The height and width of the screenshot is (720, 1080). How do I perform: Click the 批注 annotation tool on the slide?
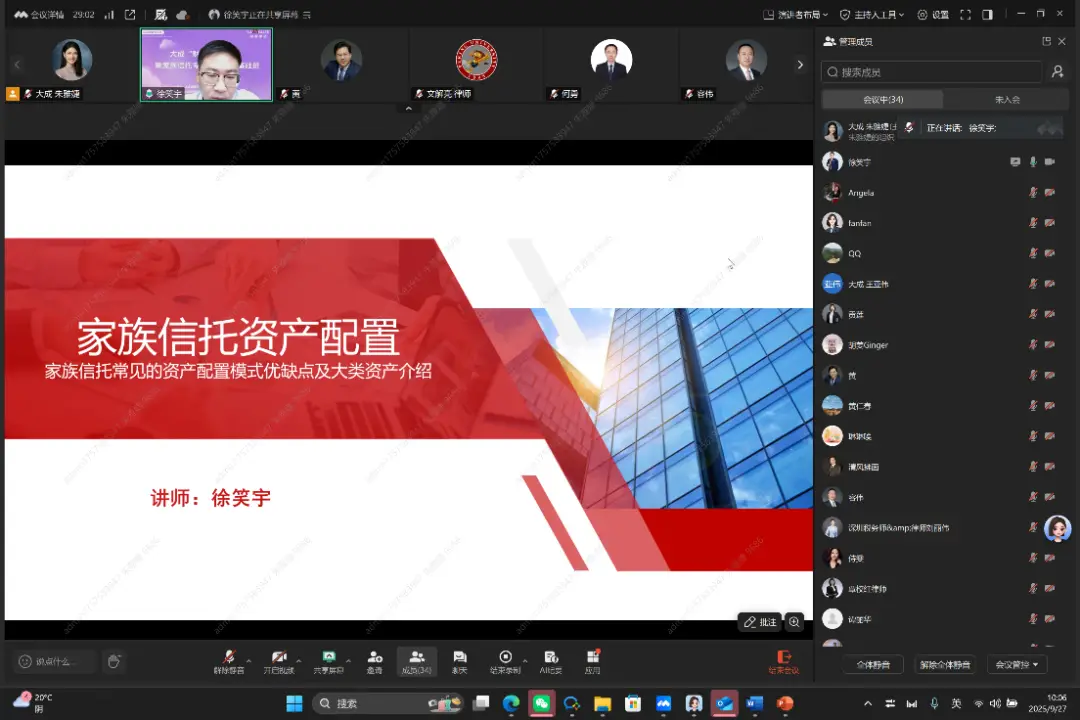(761, 622)
